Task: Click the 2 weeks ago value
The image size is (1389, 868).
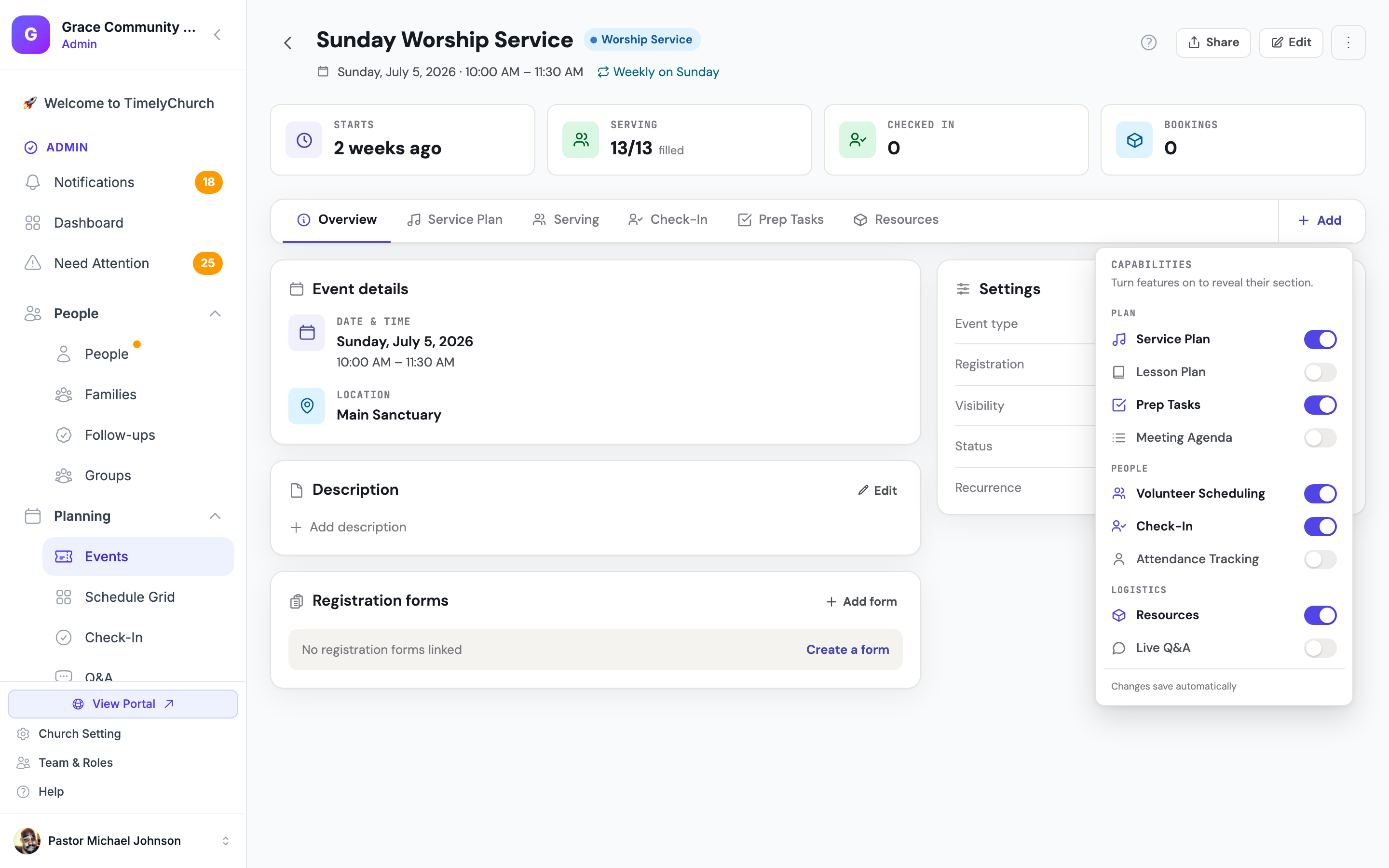Action: (387, 148)
